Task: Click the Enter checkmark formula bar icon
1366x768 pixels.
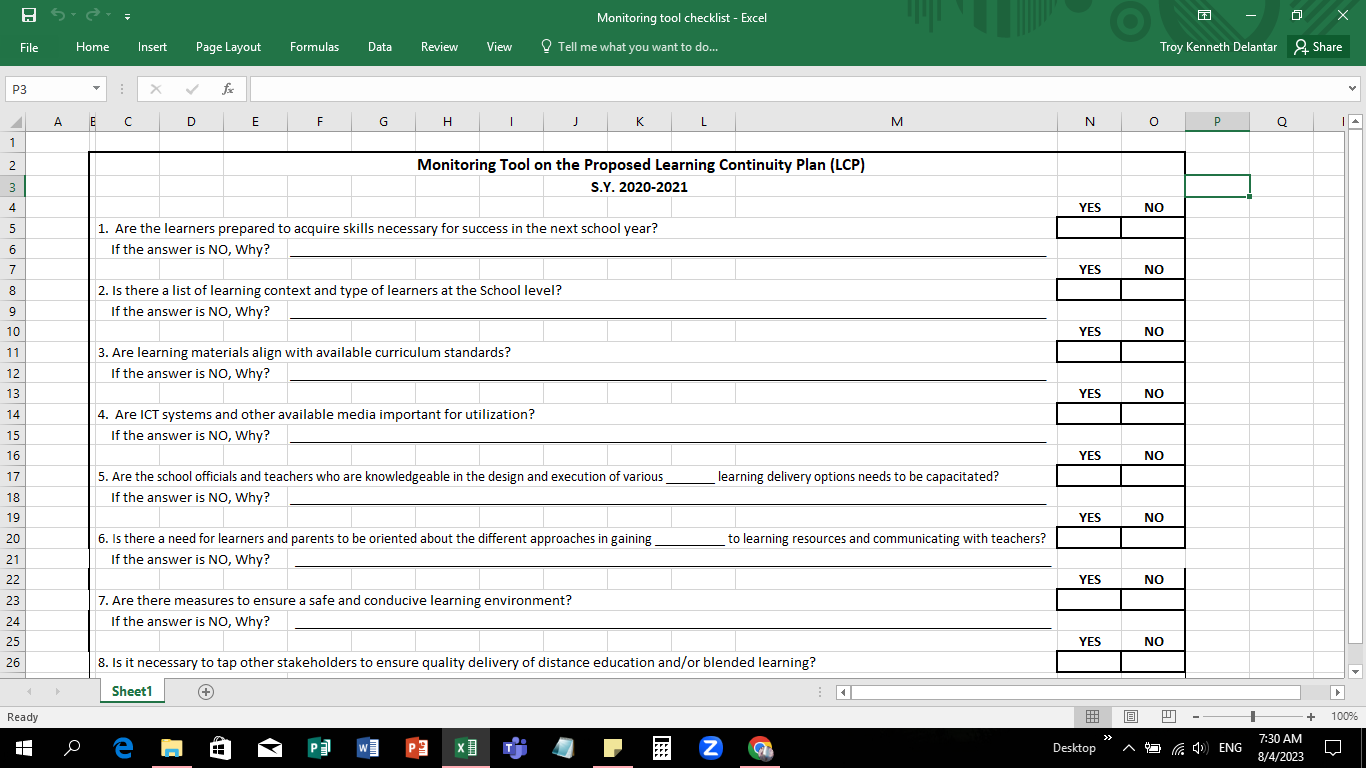Action: [x=192, y=89]
